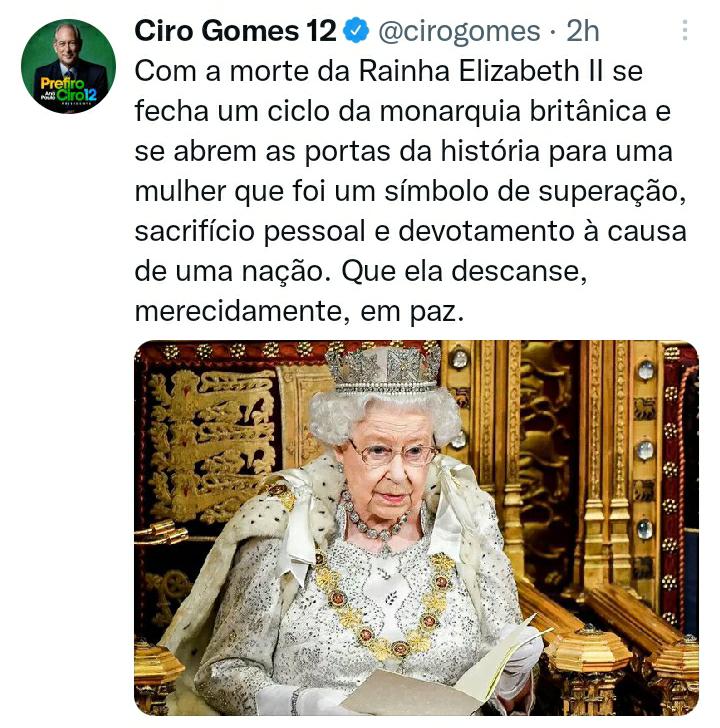Click the paper speech held in hands
Screen dimensions: 720x728
[x=441, y=675]
